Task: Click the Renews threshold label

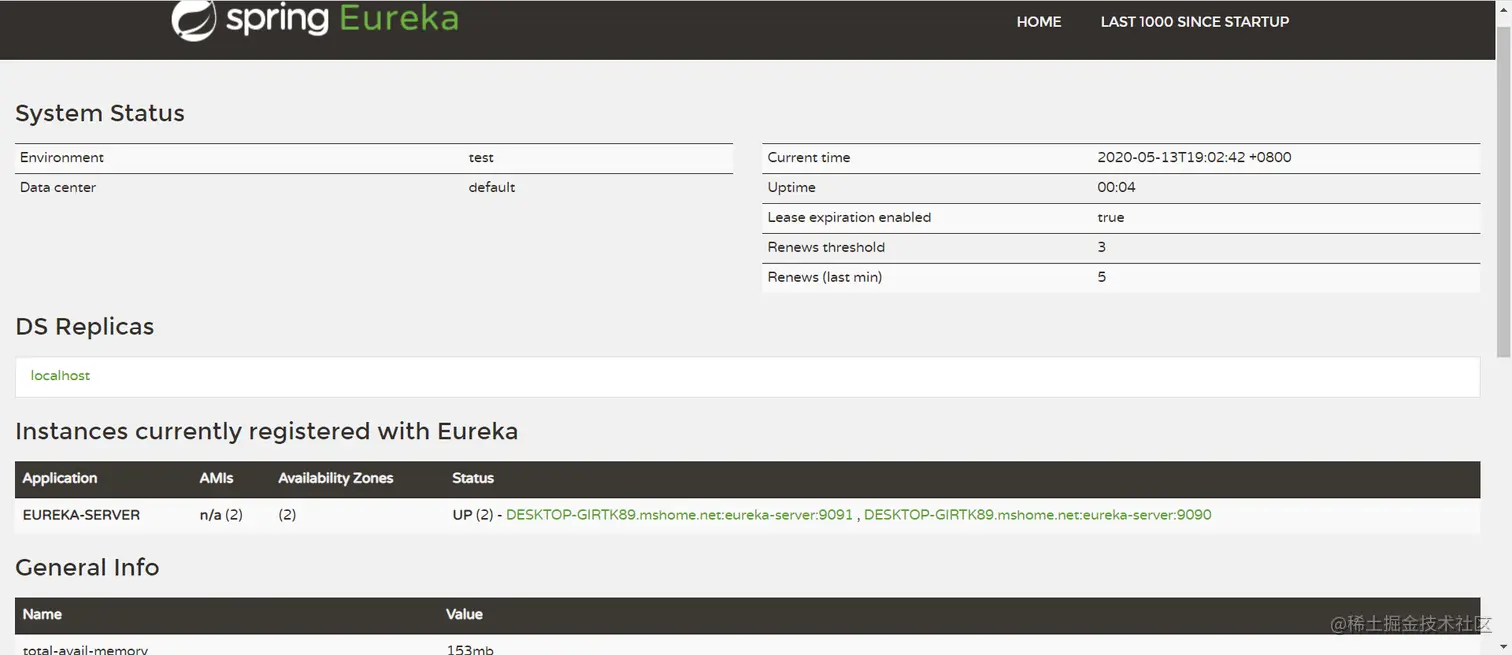Action: tap(826, 248)
